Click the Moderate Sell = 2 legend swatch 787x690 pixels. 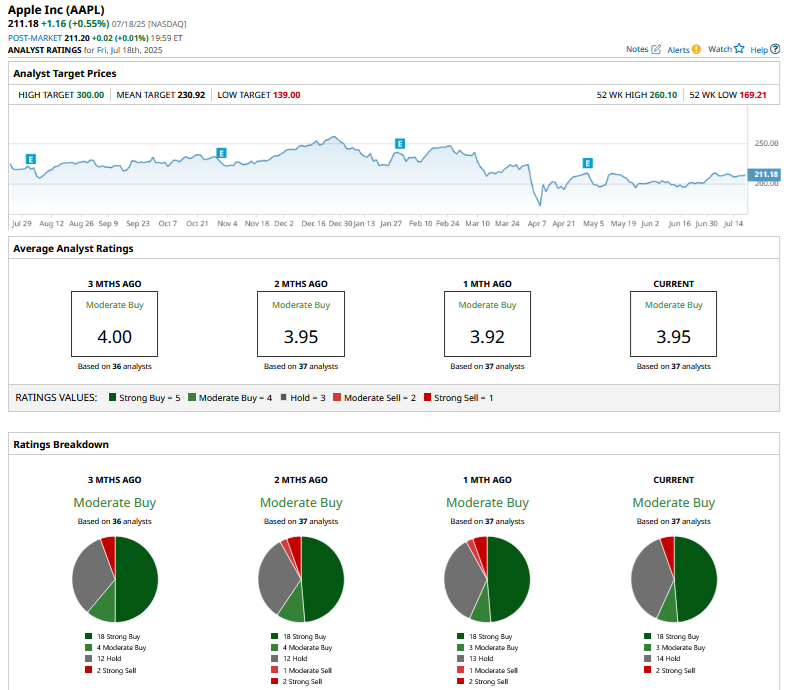click(337, 397)
